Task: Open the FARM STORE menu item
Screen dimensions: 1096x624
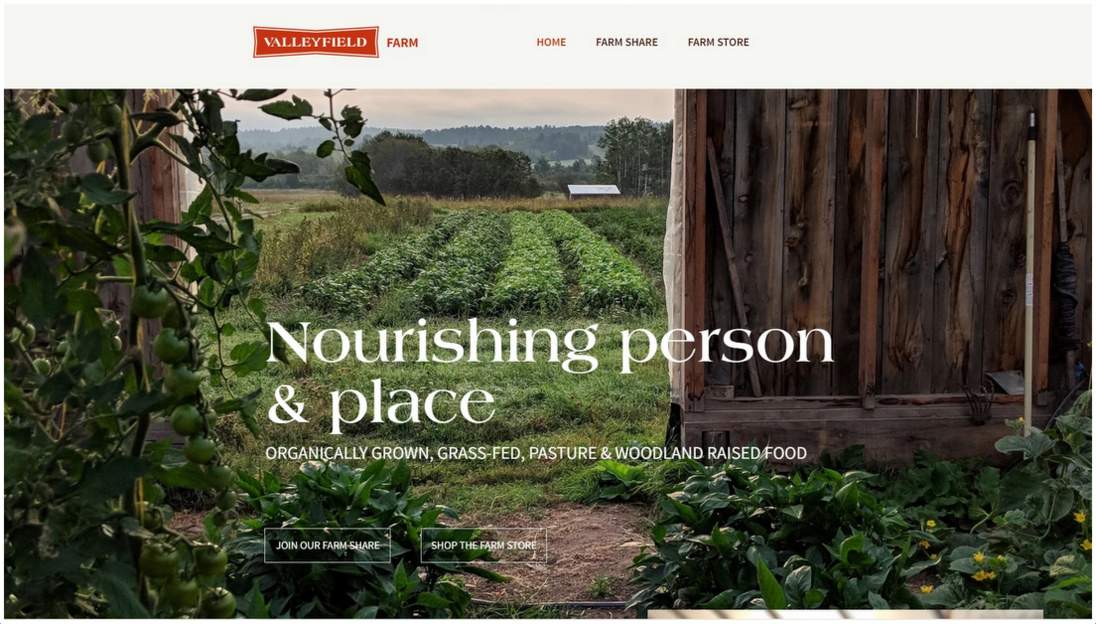Action: [718, 42]
